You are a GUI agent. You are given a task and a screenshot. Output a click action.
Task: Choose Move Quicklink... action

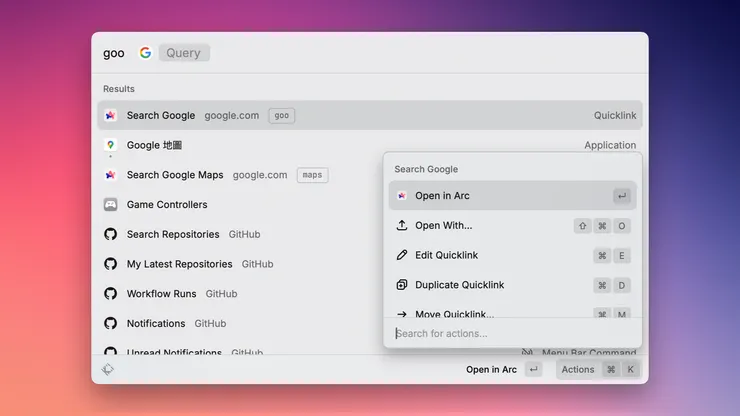[513, 311]
